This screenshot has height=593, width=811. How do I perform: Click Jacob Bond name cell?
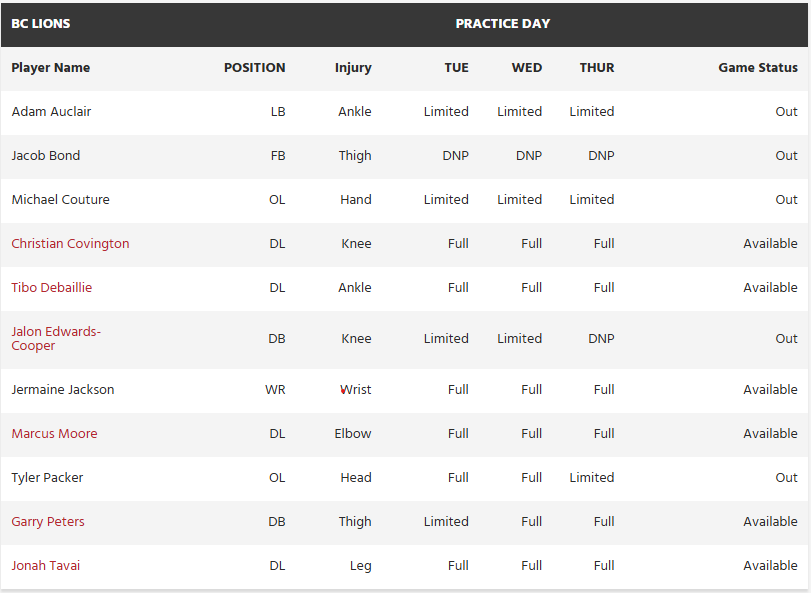[46, 156]
